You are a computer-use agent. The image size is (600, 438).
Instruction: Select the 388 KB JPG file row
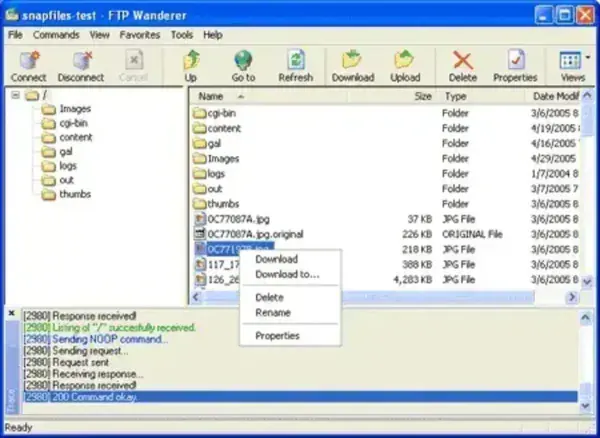pos(386,265)
